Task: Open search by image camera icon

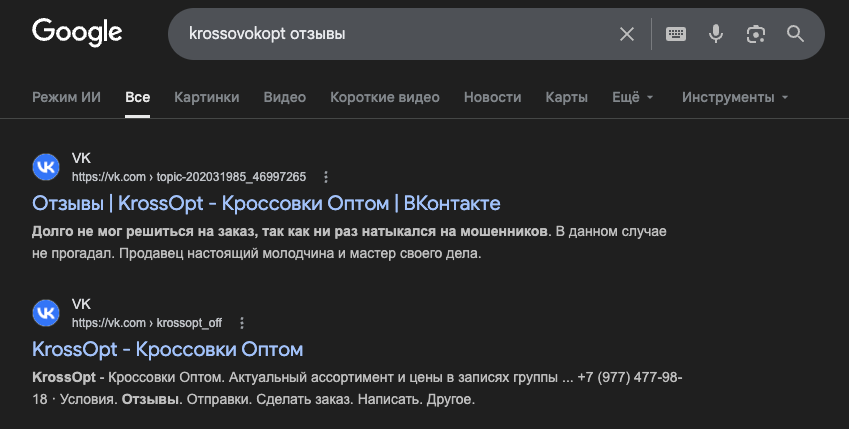Action: [x=755, y=34]
